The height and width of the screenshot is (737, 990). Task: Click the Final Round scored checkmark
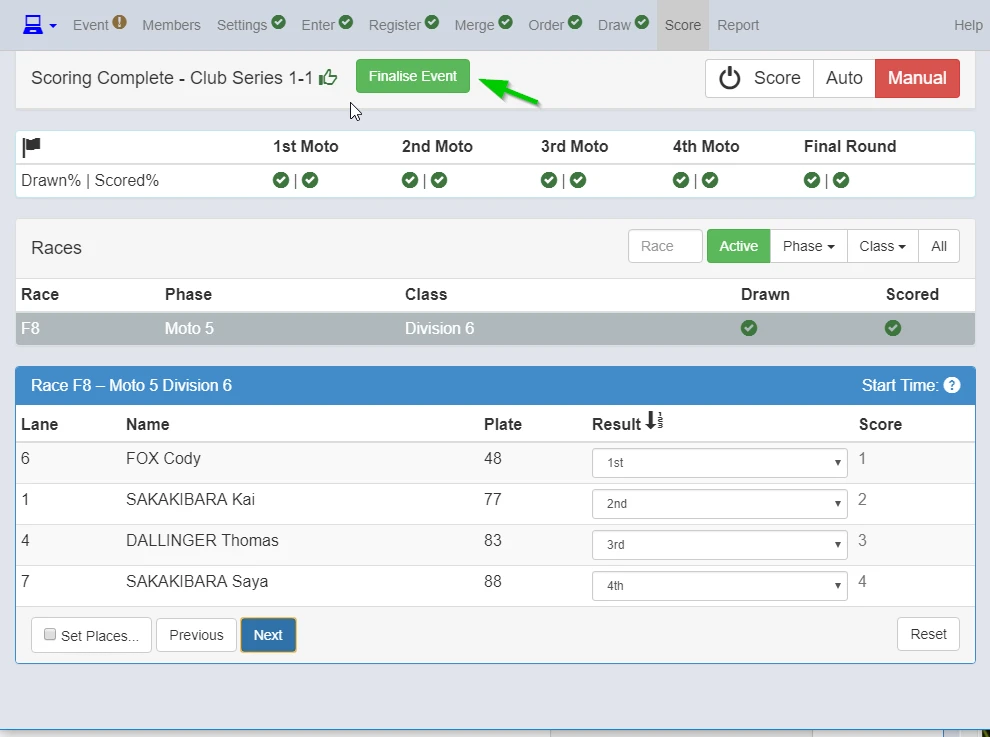pyautogui.click(x=841, y=181)
